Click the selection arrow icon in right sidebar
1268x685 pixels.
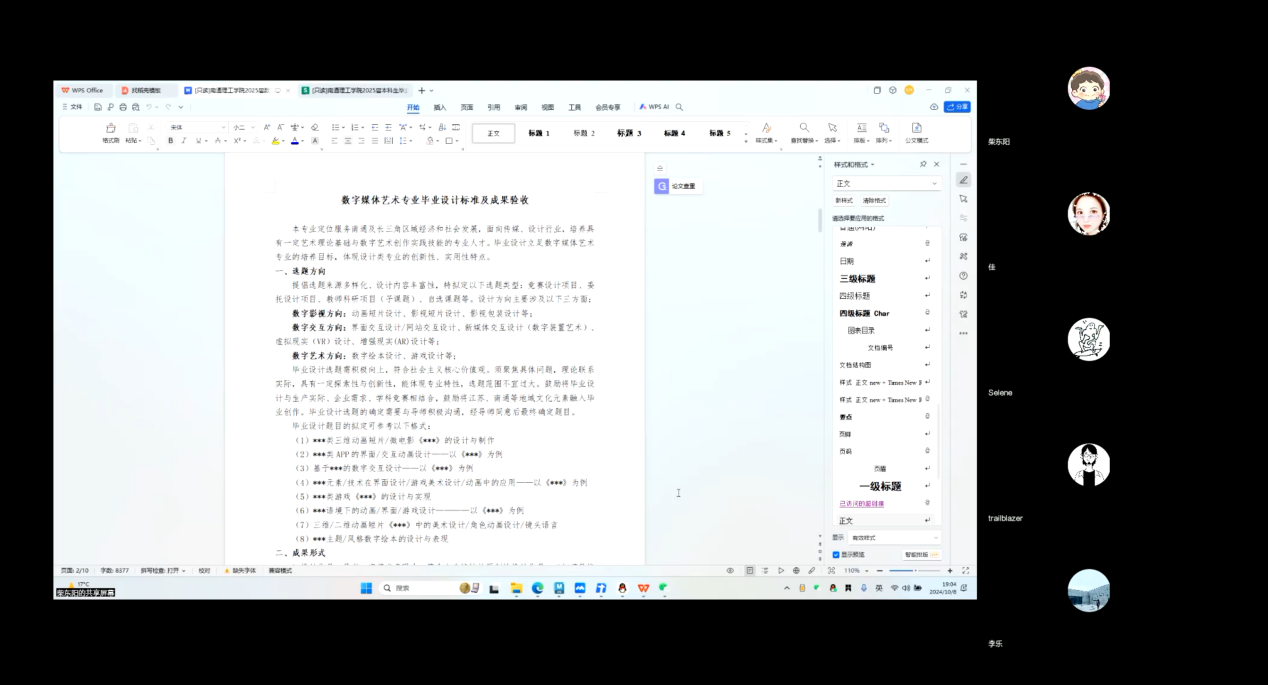click(x=963, y=199)
